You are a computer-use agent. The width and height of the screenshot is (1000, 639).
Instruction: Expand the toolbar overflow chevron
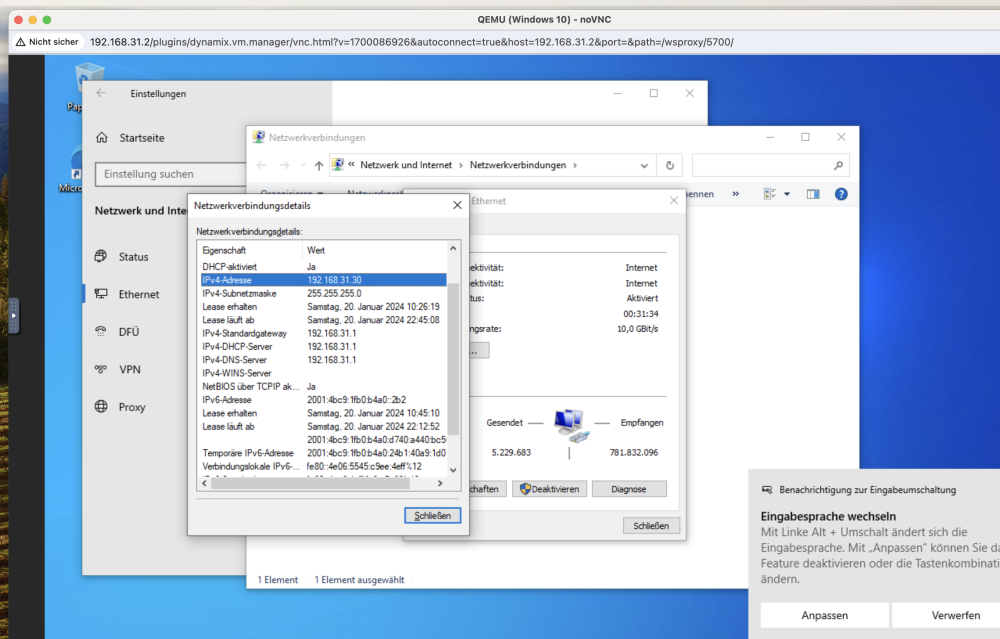pyautogui.click(x=735, y=194)
